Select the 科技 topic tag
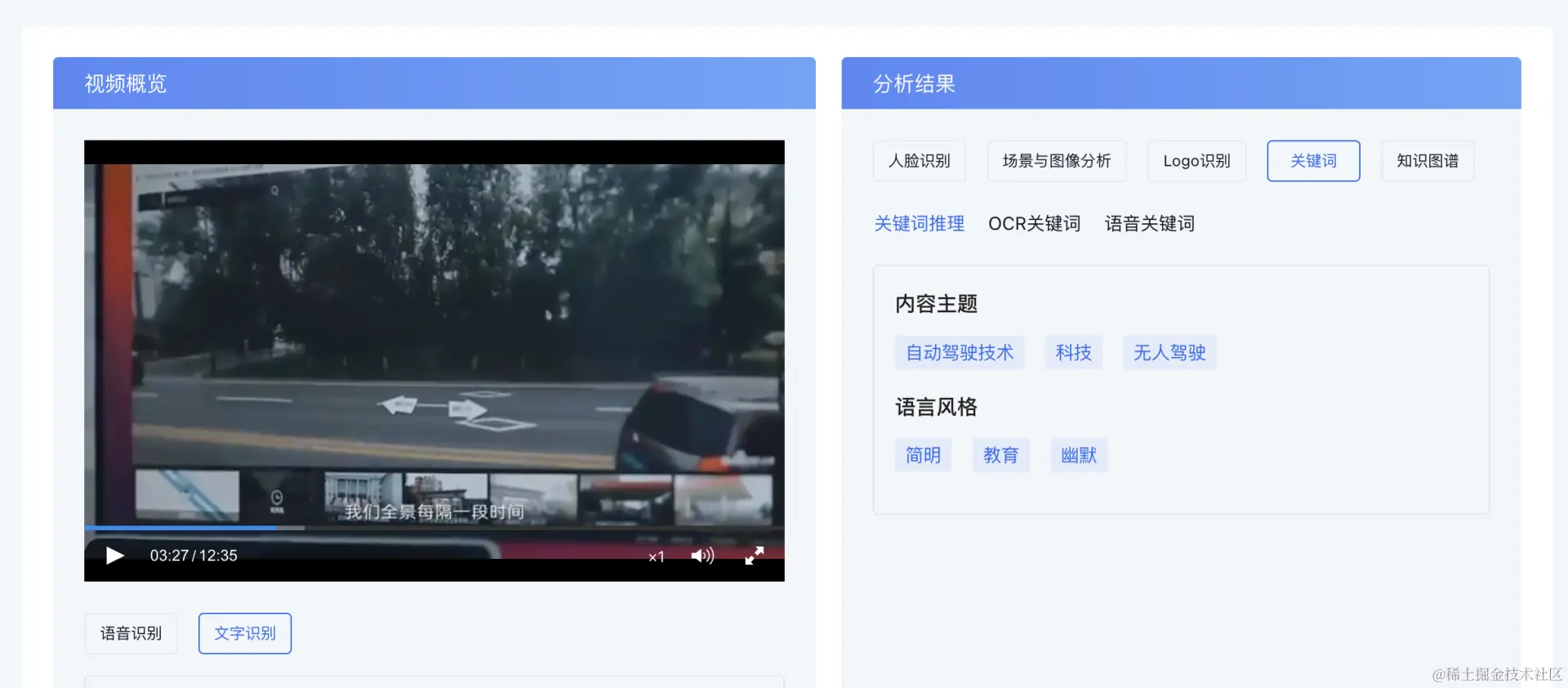Viewport: 1568px width, 688px height. pos(1073,353)
